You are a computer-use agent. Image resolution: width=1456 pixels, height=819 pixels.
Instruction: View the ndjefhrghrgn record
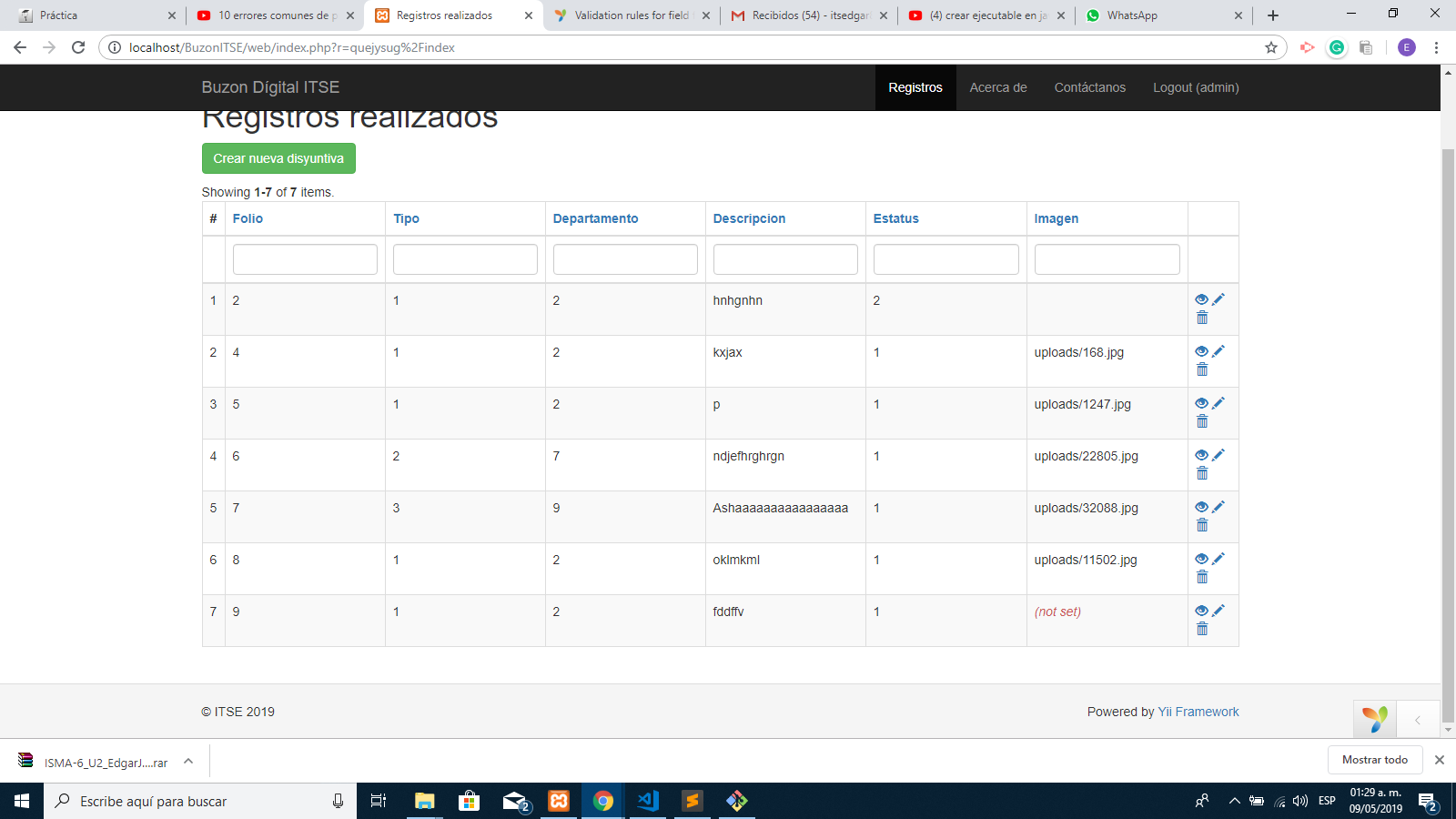coord(1201,455)
